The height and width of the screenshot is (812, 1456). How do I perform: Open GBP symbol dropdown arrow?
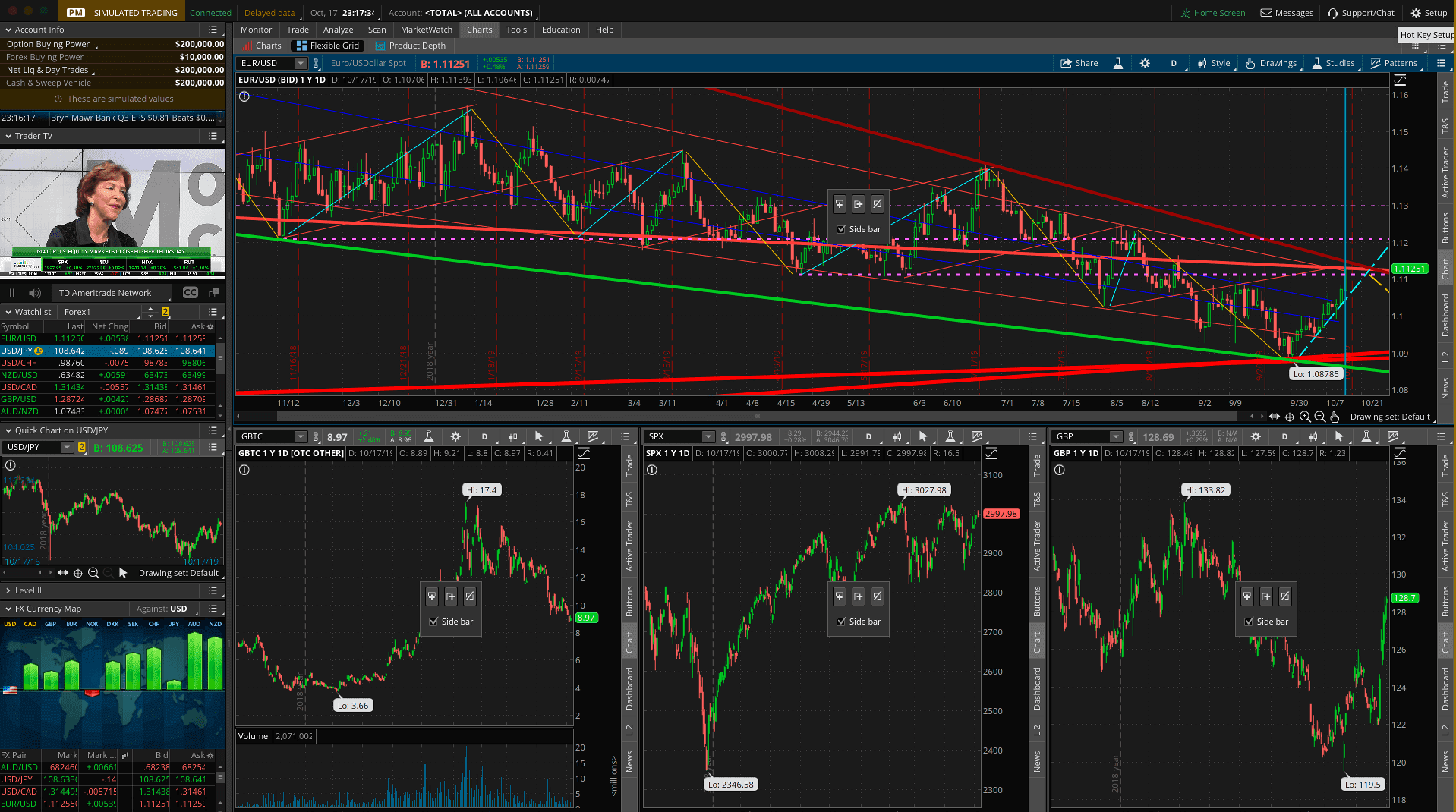(1116, 436)
